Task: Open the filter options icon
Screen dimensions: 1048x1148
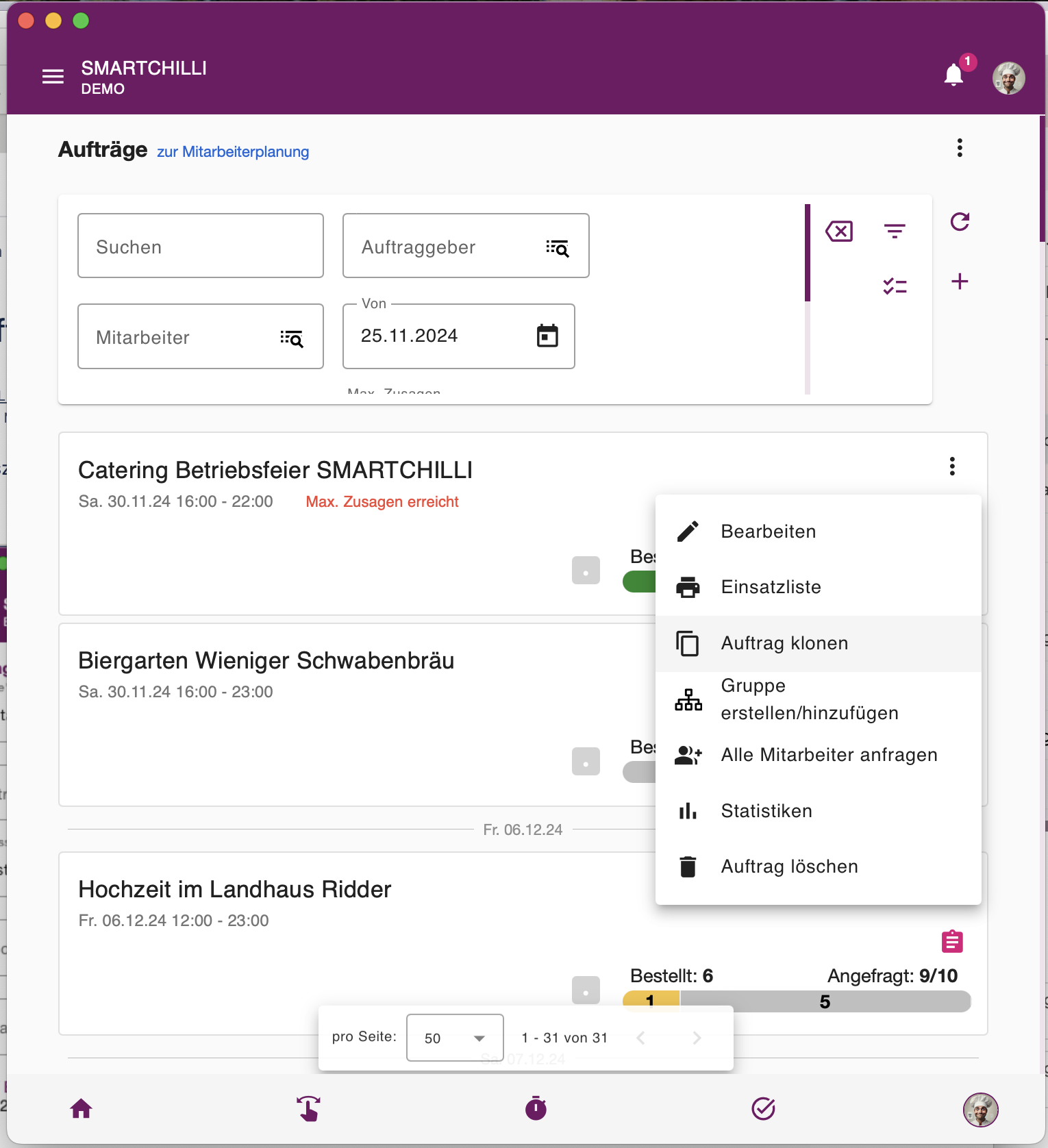Action: (895, 232)
